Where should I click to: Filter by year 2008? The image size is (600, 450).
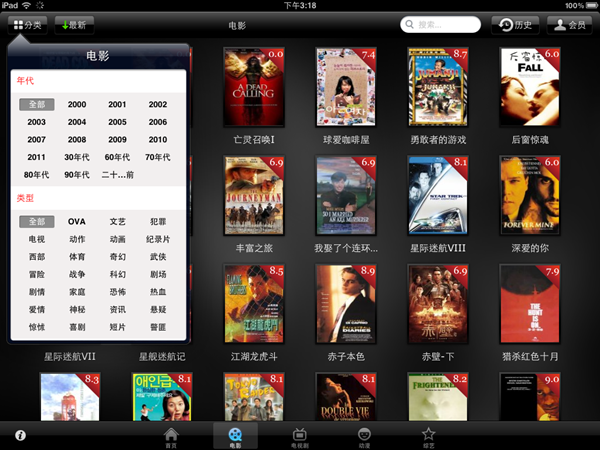point(77,140)
